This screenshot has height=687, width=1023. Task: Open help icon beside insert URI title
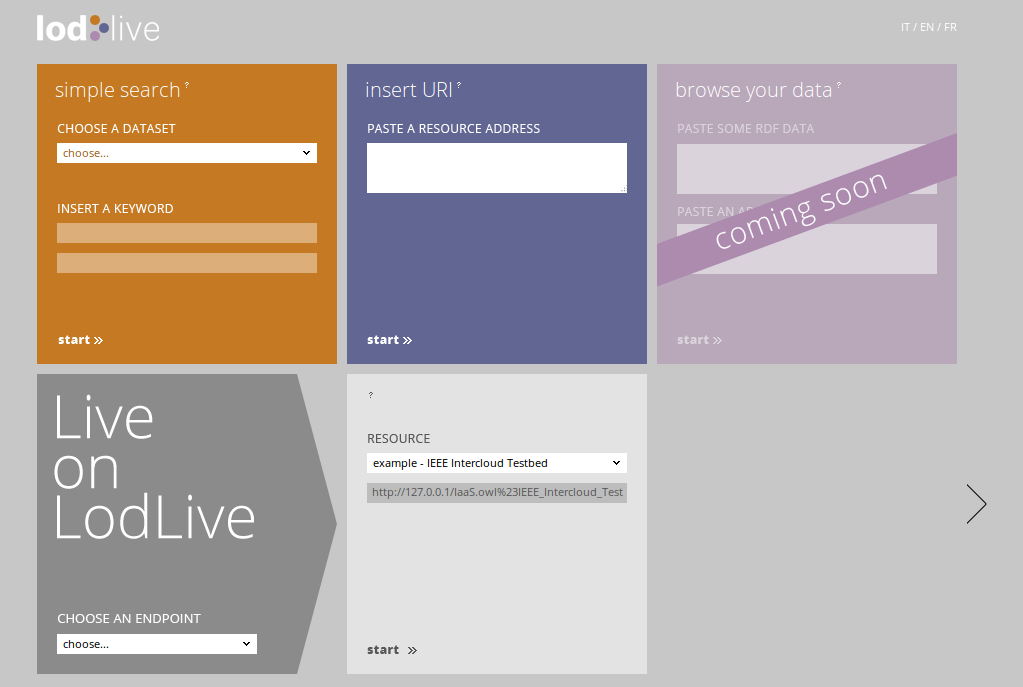click(459, 85)
